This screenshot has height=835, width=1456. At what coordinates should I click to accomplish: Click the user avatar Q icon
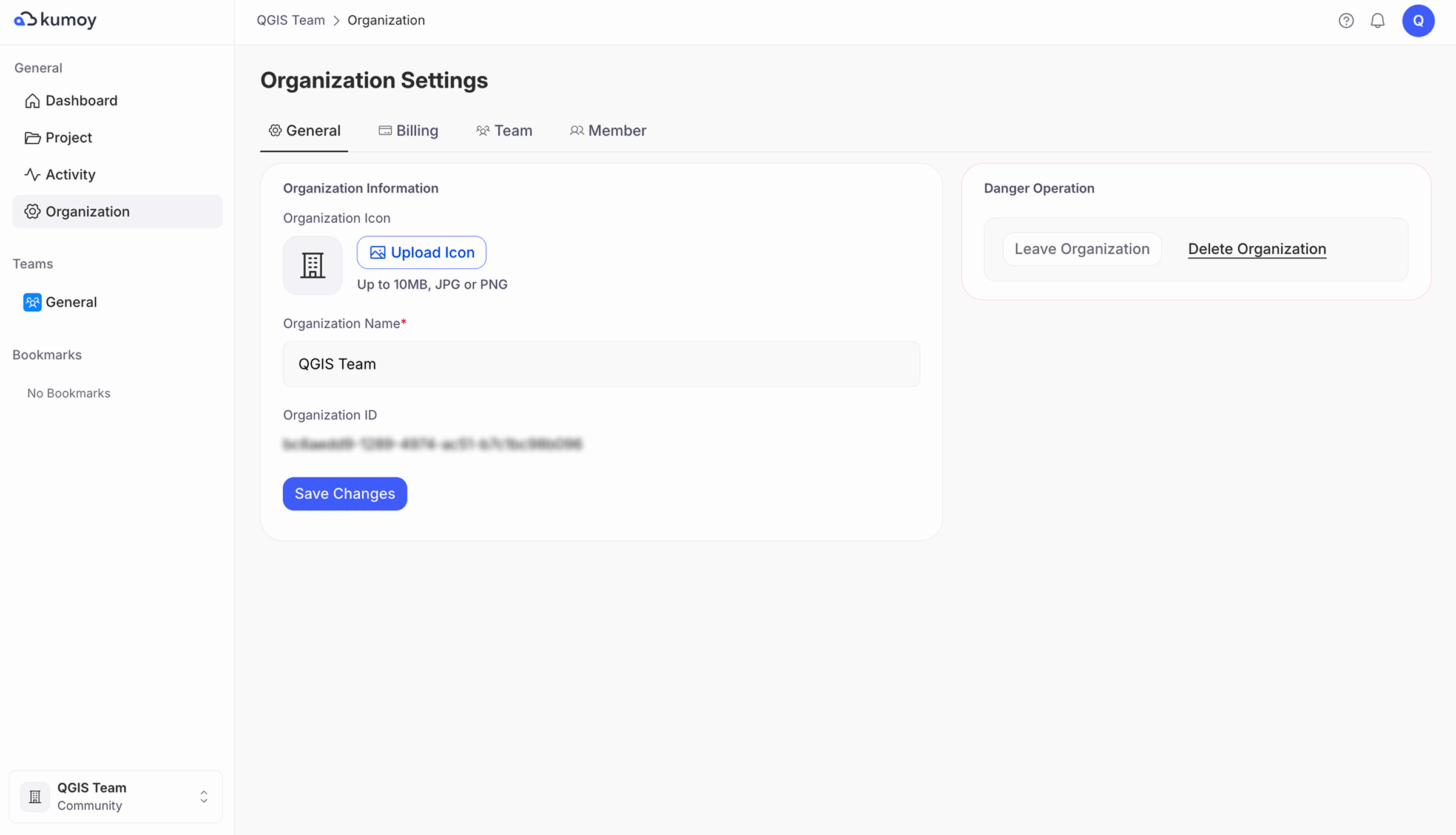(x=1418, y=21)
